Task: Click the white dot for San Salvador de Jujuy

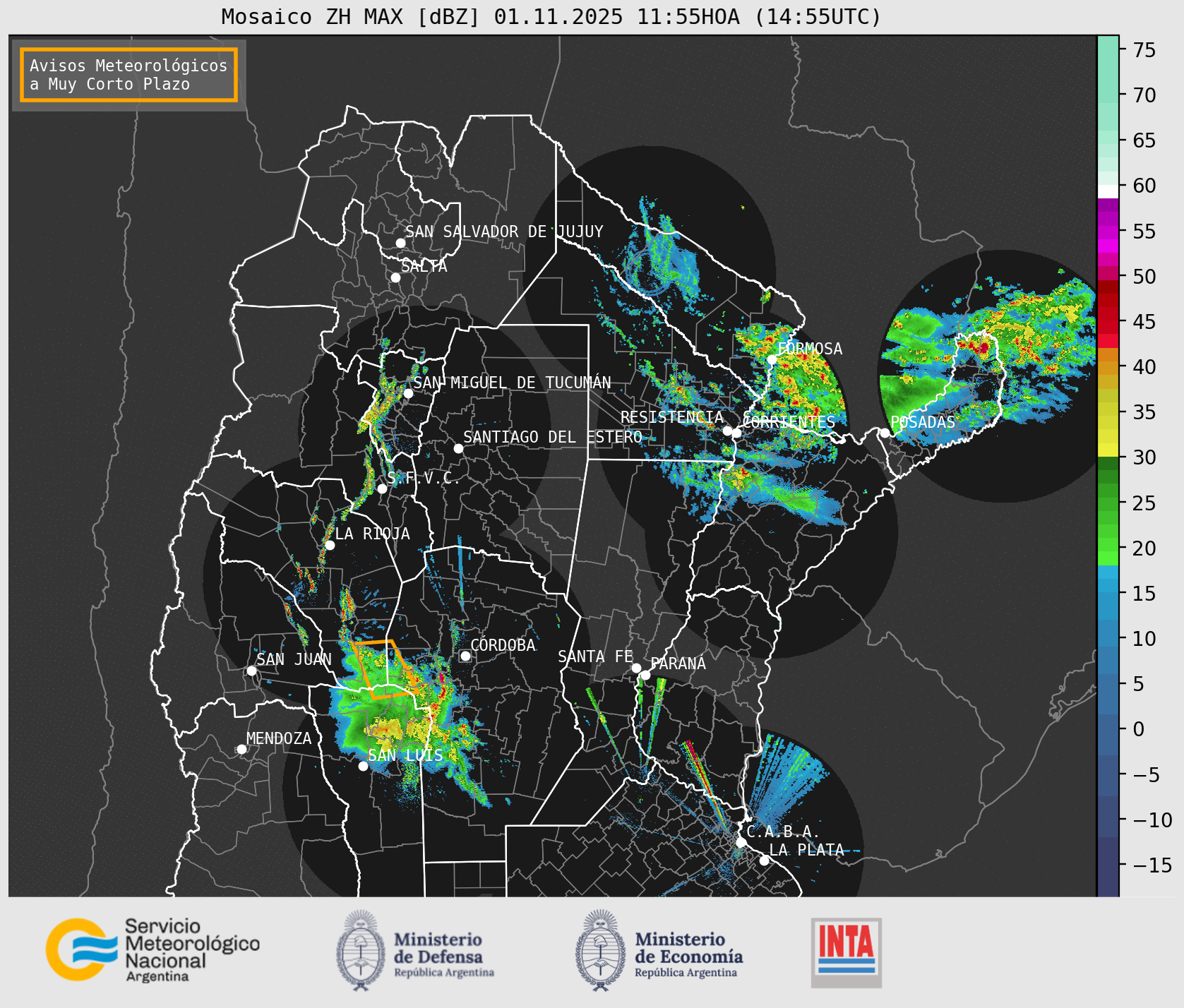Action: point(400,243)
